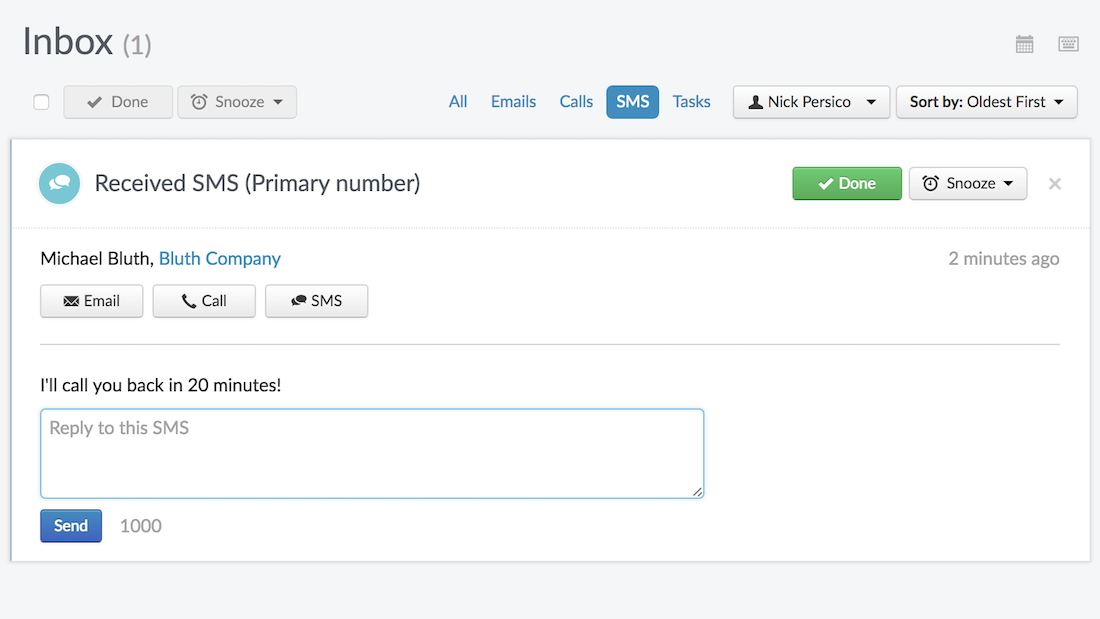Select the Tasks tab
This screenshot has height=619, width=1100.
691,102
